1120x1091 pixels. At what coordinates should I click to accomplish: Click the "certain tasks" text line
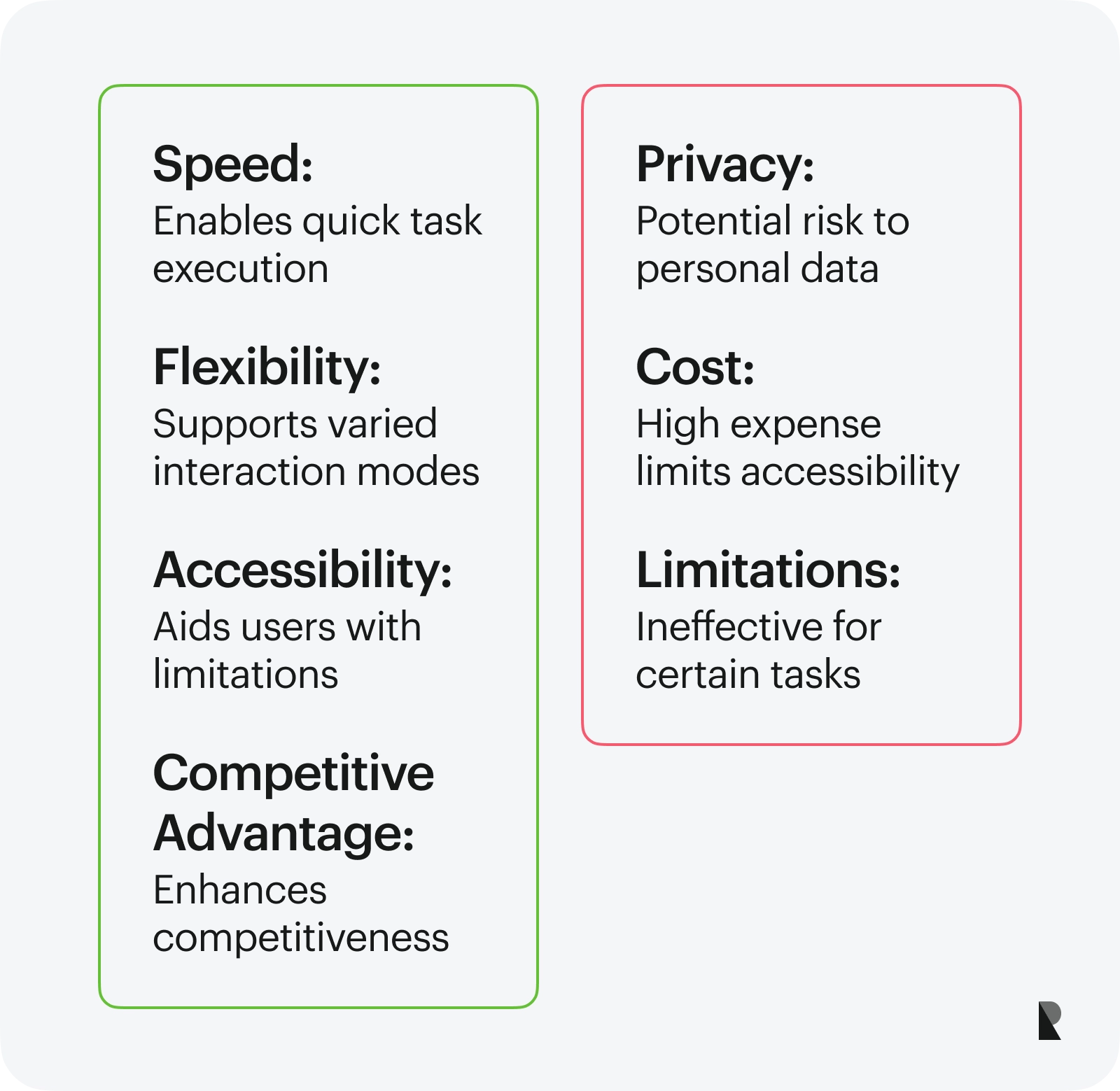pyautogui.click(x=748, y=675)
